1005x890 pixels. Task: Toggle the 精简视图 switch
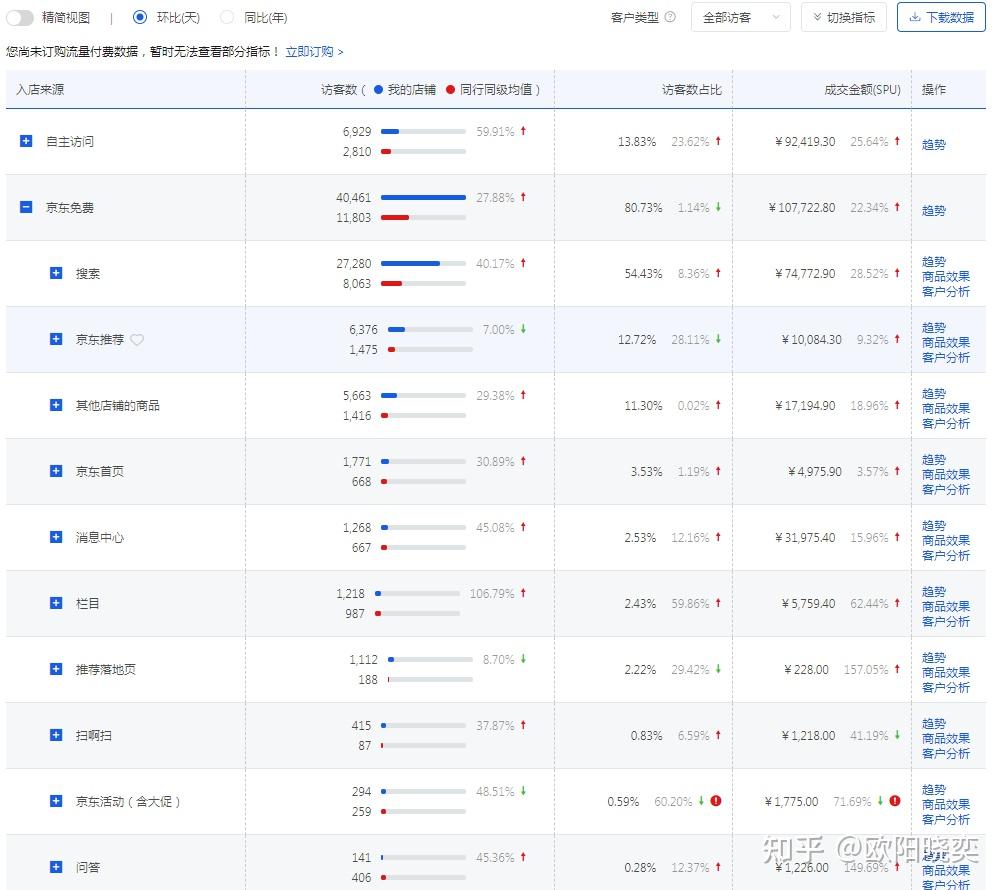(x=20, y=17)
